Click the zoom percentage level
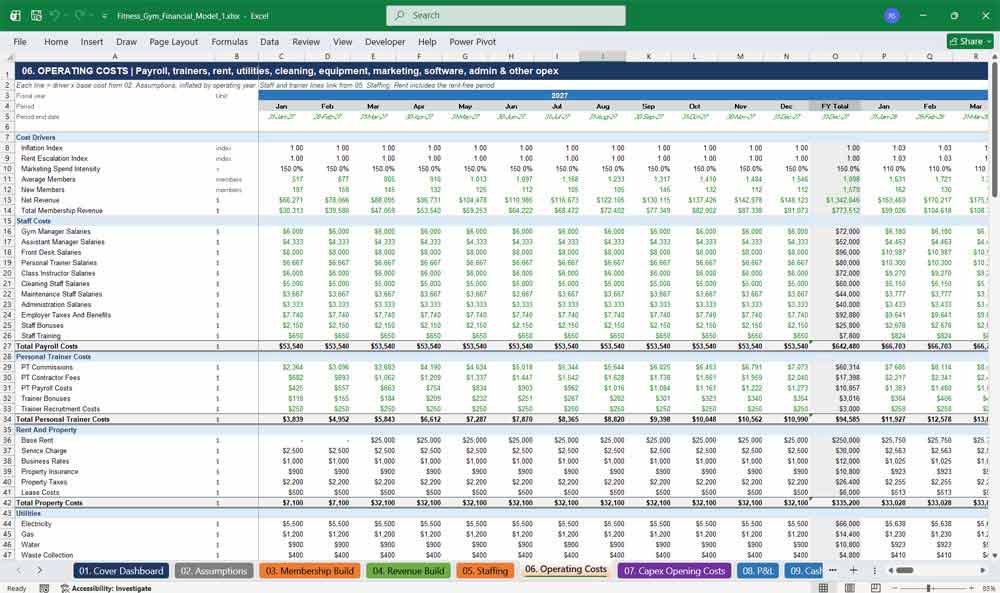 tap(988, 588)
